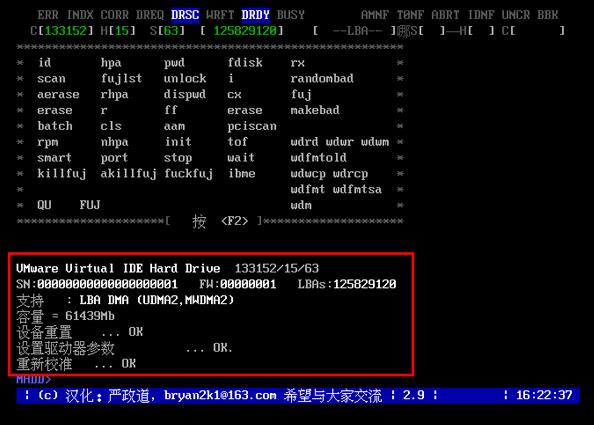This screenshot has width=594, height=425.
Task: Click the wait command
Action: click(x=241, y=158)
